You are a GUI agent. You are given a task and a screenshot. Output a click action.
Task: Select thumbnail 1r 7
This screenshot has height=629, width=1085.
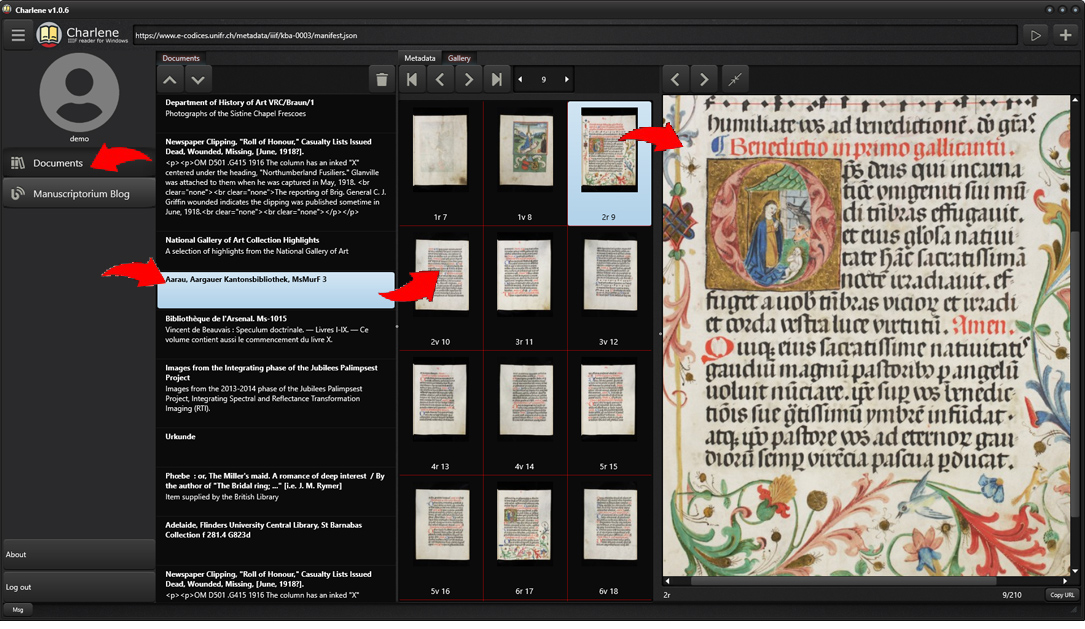(440, 163)
